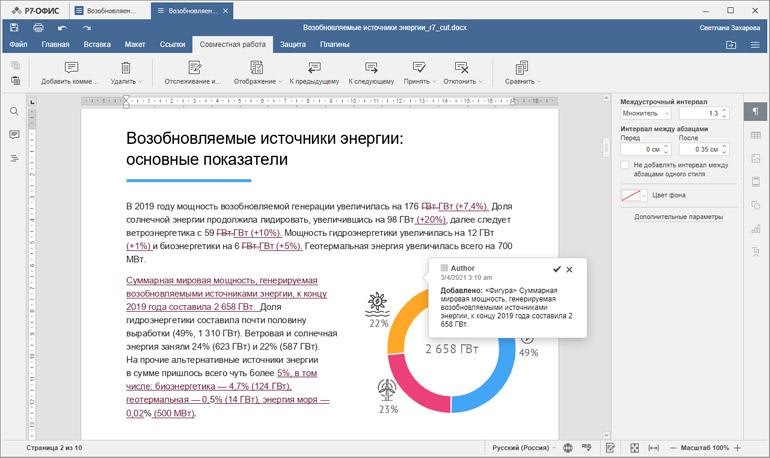Switch to the Вставка tab

97,45
